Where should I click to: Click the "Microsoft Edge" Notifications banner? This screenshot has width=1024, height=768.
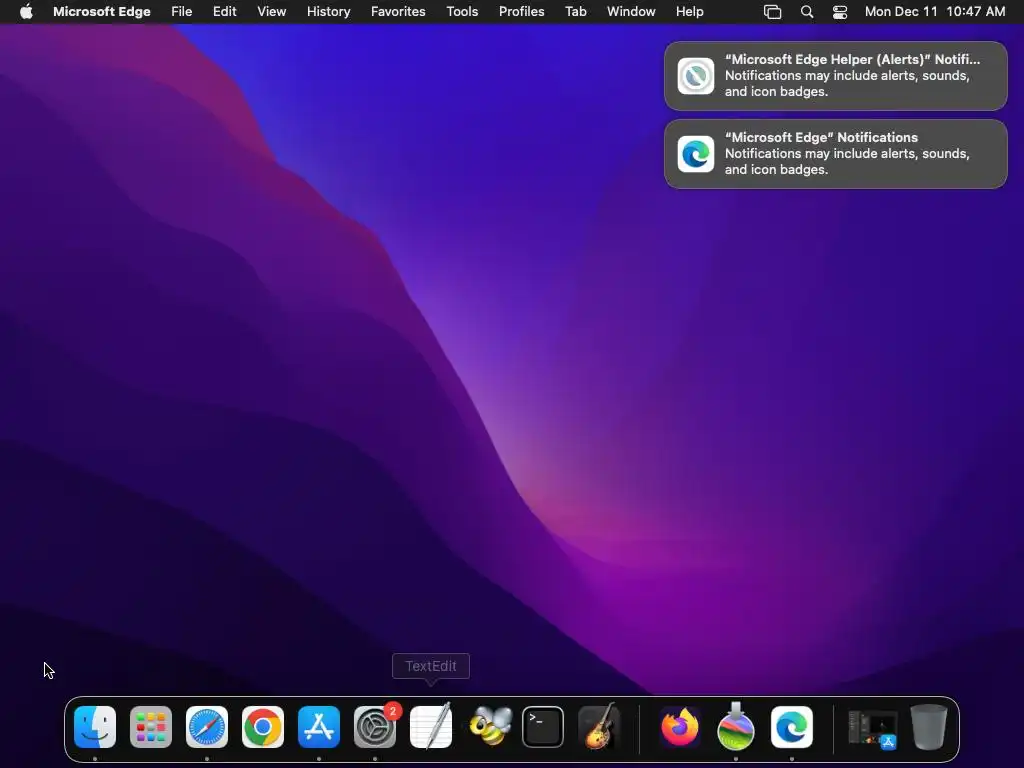(836, 154)
